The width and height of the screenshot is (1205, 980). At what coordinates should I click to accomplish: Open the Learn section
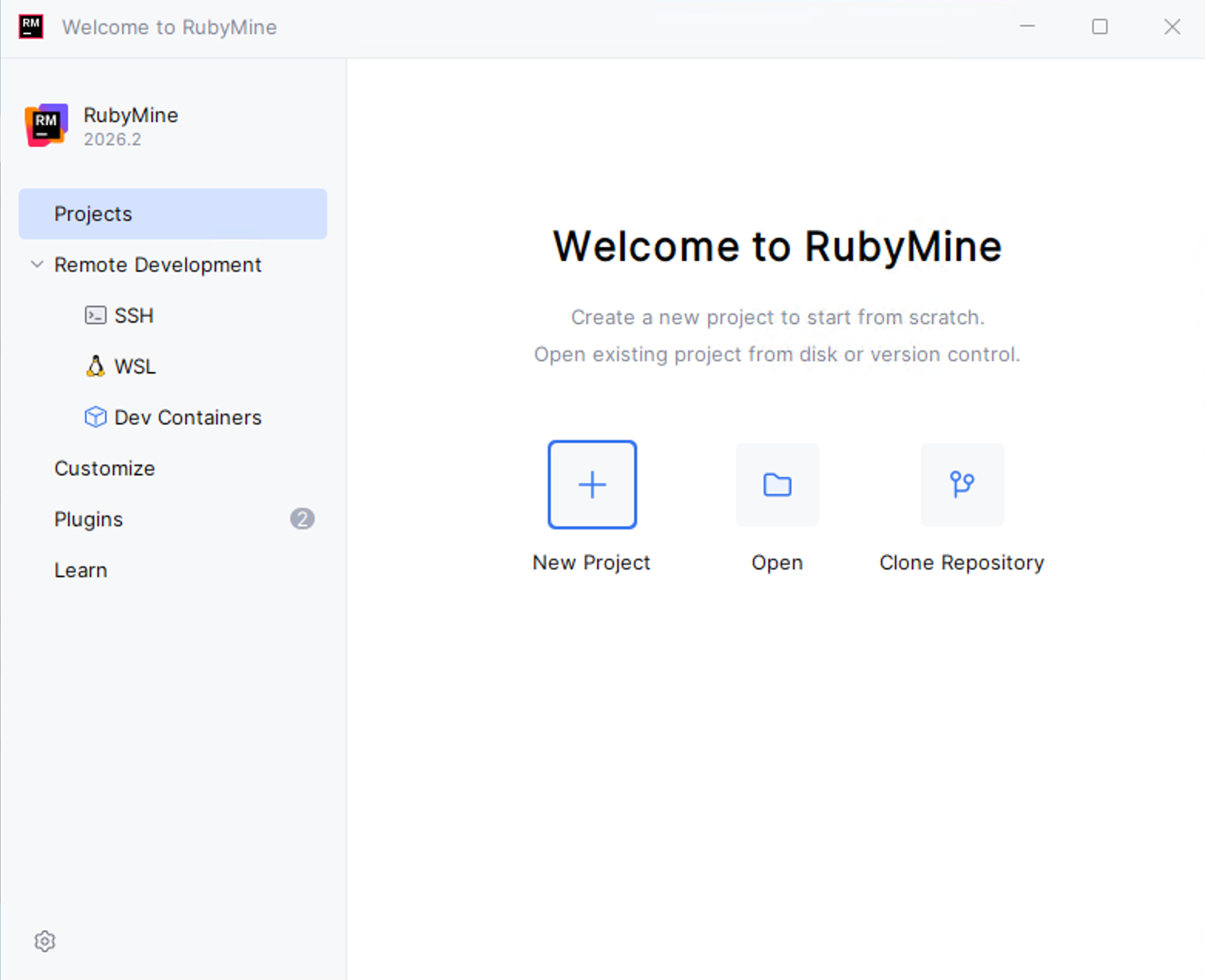[x=173, y=570]
